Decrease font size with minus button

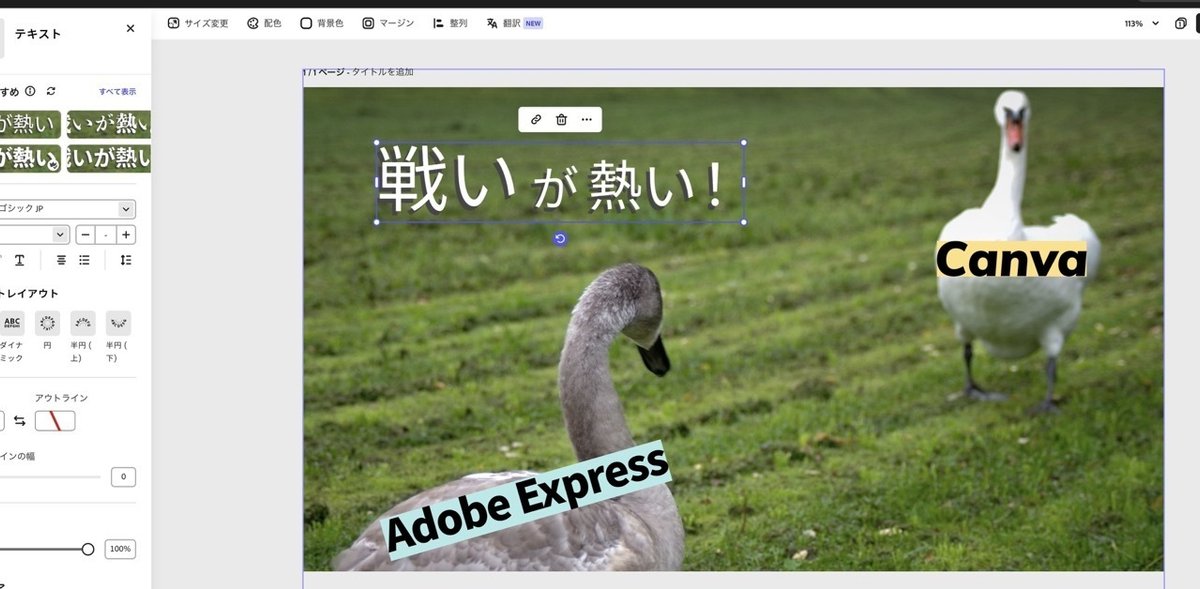coord(86,235)
